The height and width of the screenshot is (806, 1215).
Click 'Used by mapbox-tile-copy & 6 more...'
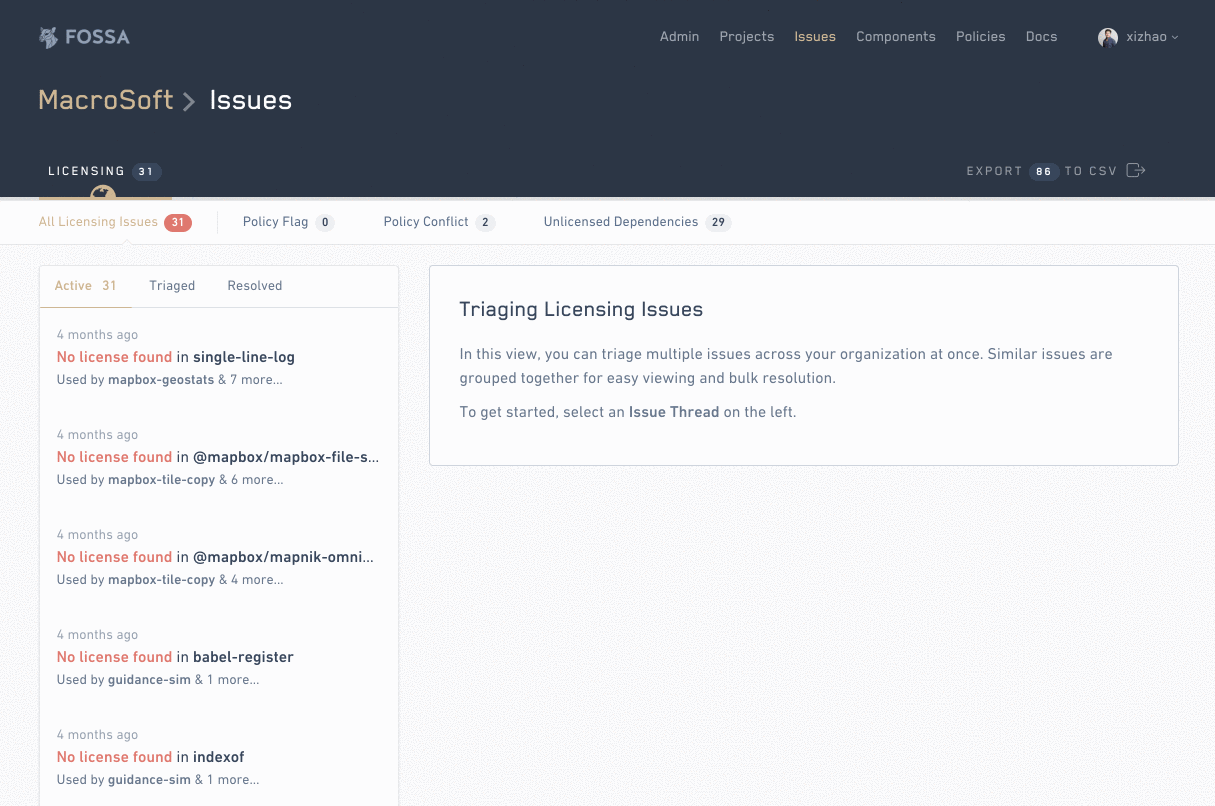pos(170,480)
